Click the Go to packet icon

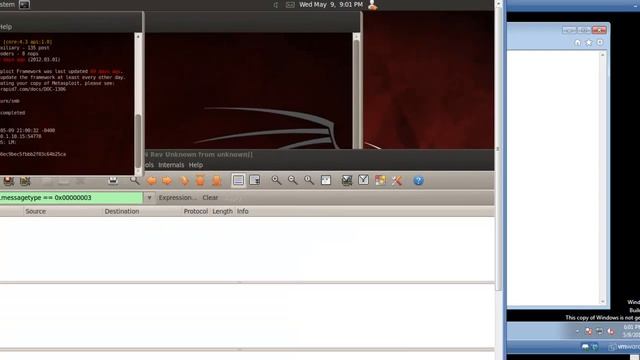184,180
